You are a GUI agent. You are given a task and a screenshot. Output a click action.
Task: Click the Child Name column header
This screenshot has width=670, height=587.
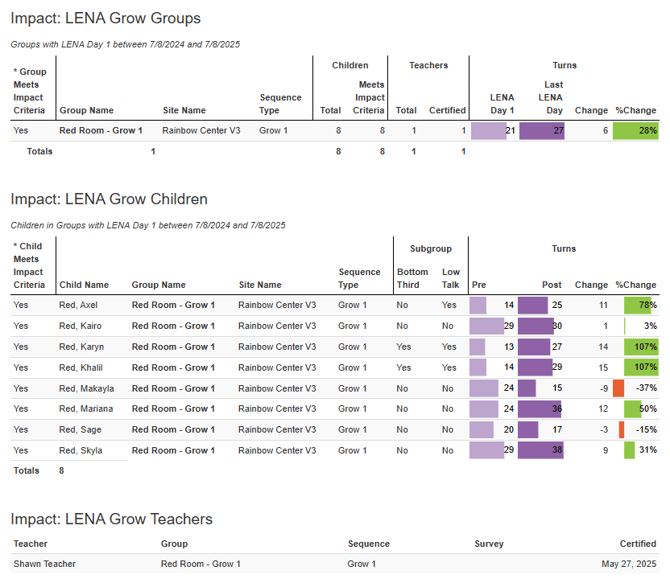(x=83, y=285)
